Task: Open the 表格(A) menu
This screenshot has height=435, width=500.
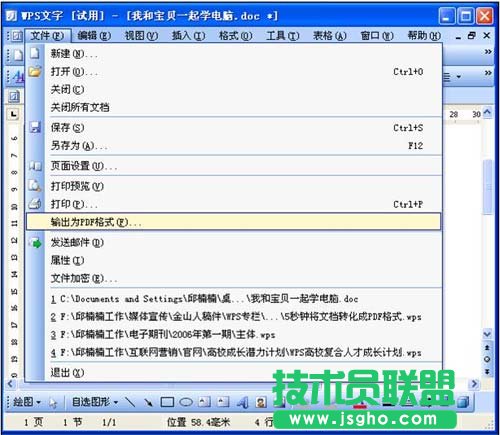Action: (330, 35)
